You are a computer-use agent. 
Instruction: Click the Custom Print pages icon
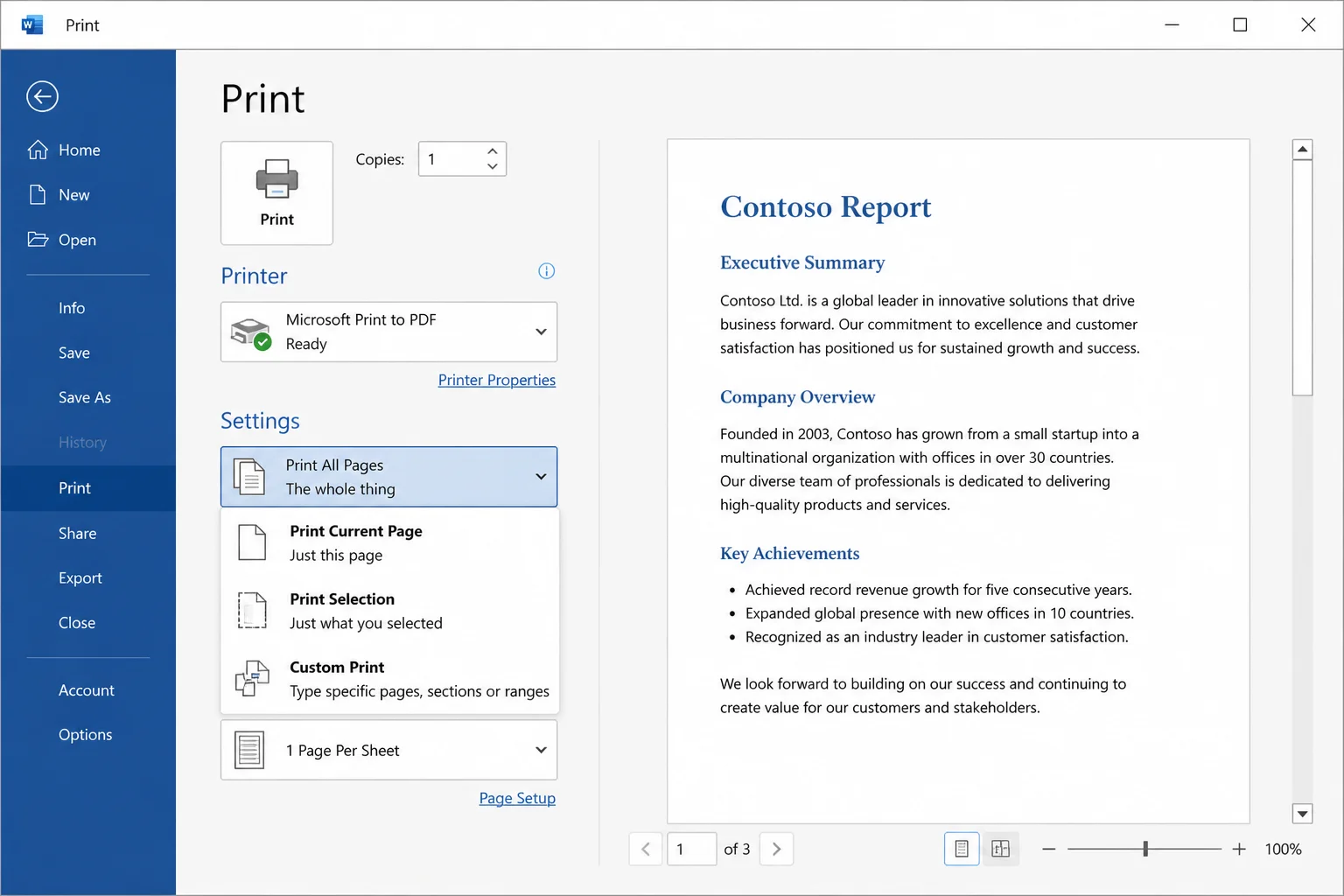(252, 678)
